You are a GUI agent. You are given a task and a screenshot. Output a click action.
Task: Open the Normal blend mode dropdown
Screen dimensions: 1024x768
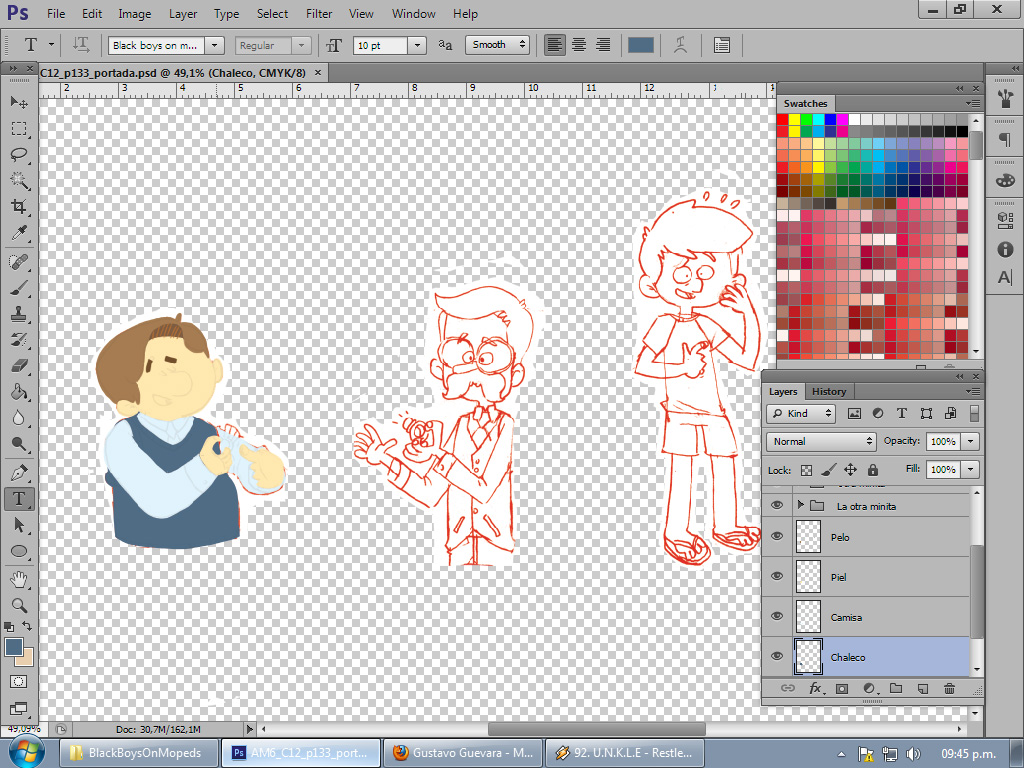821,441
